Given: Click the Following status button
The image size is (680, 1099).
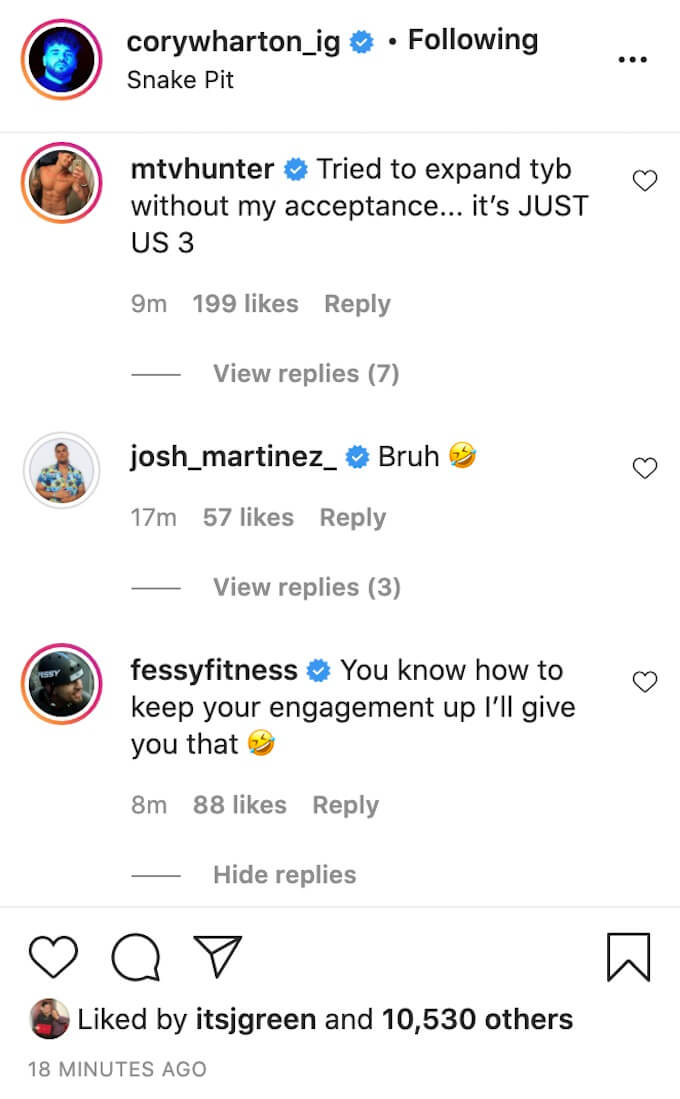Looking at the screenshot, I should tap(473, 41).
